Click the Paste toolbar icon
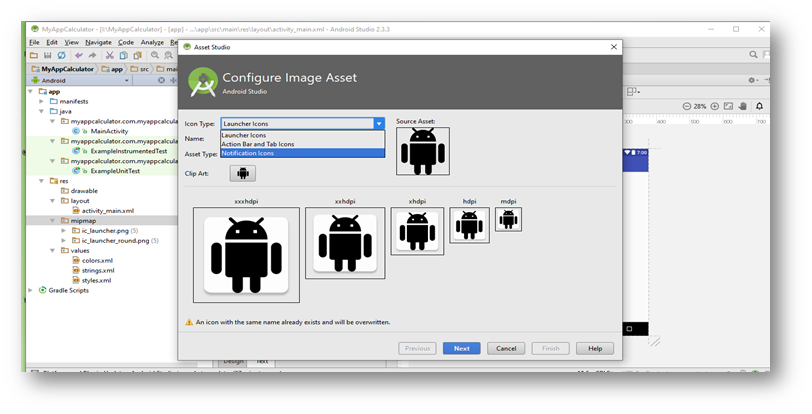812x414 pixels. [137, 55]
